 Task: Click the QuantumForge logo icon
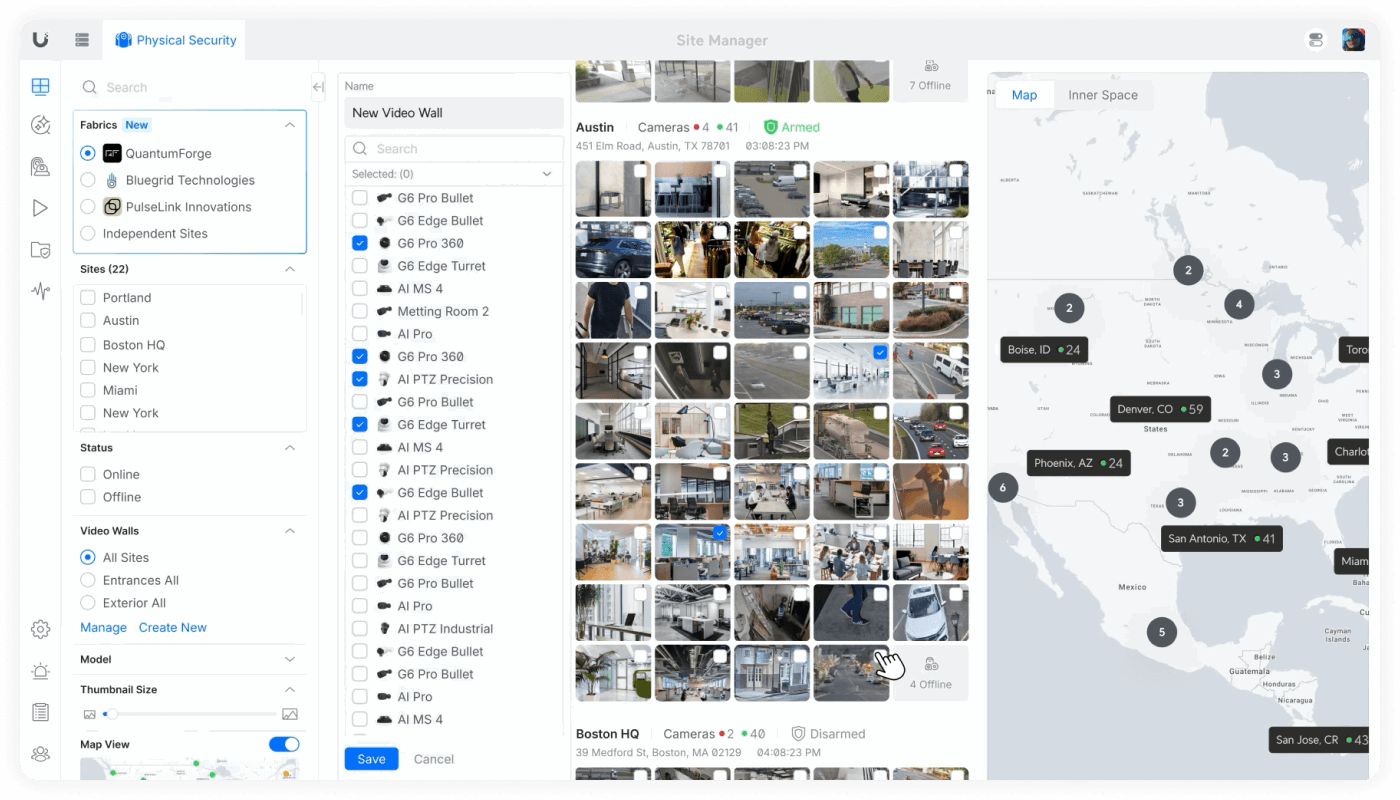pyautogui.click(x=112, y=154)
